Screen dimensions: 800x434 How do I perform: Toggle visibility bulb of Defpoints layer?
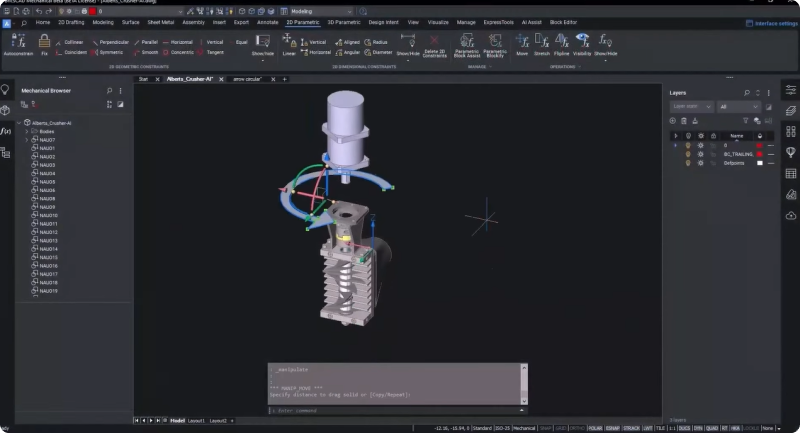tap(688, 163)
